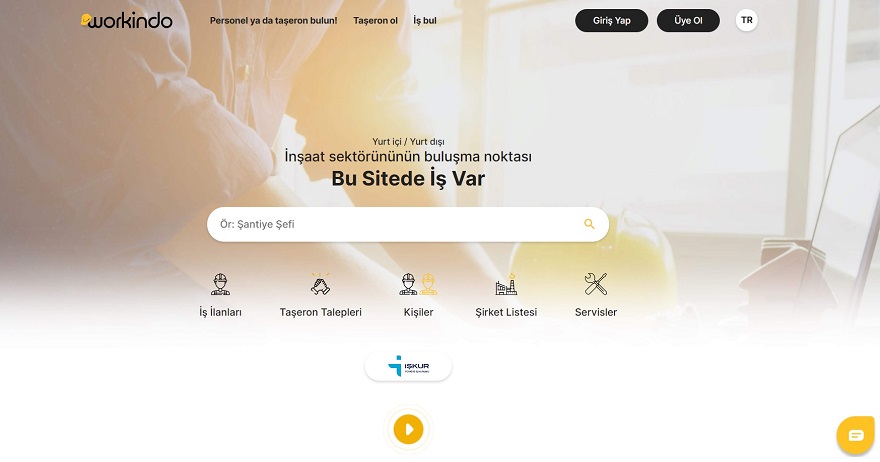Screen dimensions: 880x462
Task: Click the İş İlanları label link
Action: pyautogui.click(x=221, y=312)
